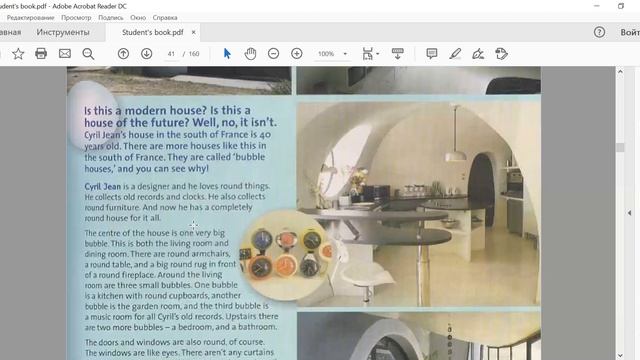The width and height of the screenshot is (640, 360).
Task: Expand the fit page dropdown arrow
Action: pyautogui.click(x=378, y=54)
